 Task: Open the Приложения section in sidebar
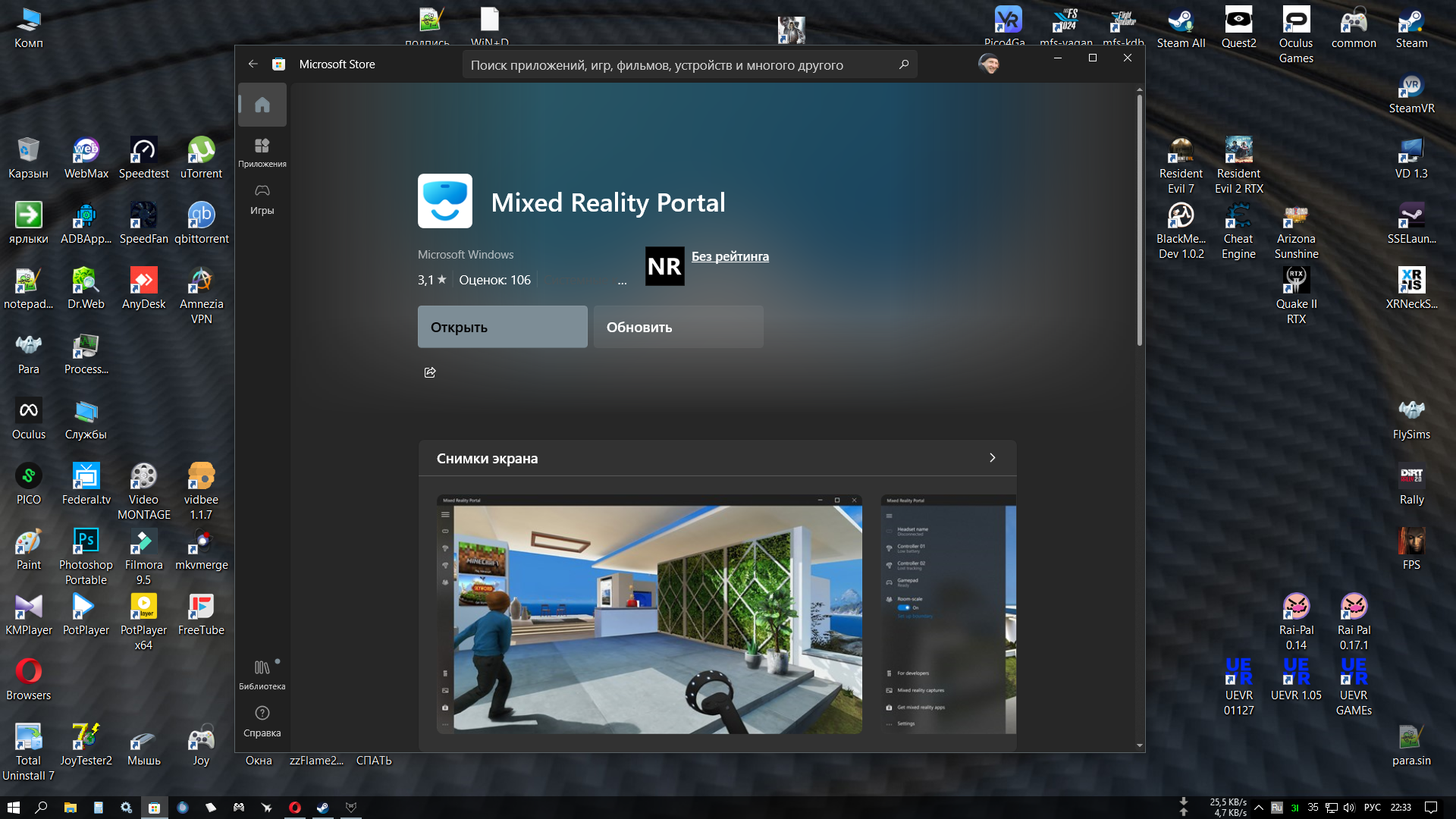tap(262, 152)
